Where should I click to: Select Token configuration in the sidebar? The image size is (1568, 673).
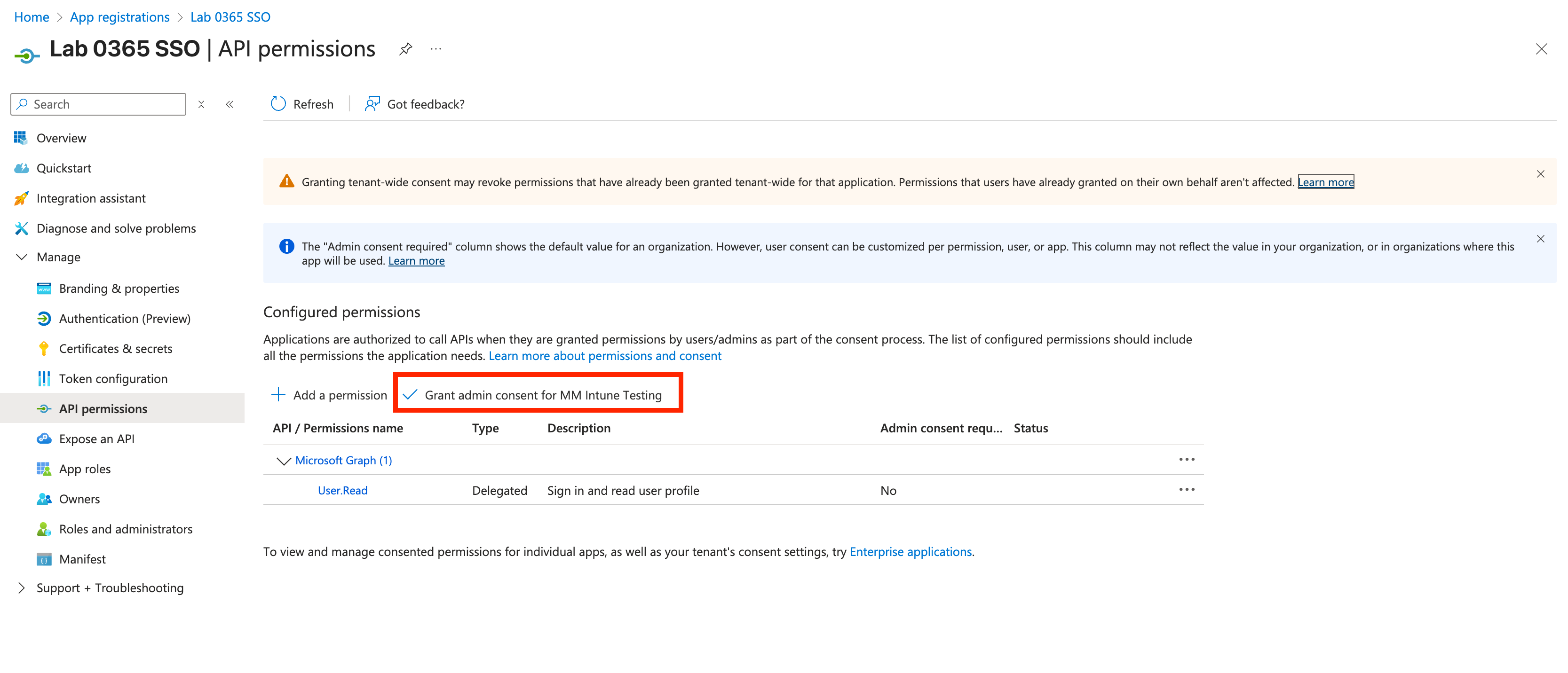click(113, 378)
